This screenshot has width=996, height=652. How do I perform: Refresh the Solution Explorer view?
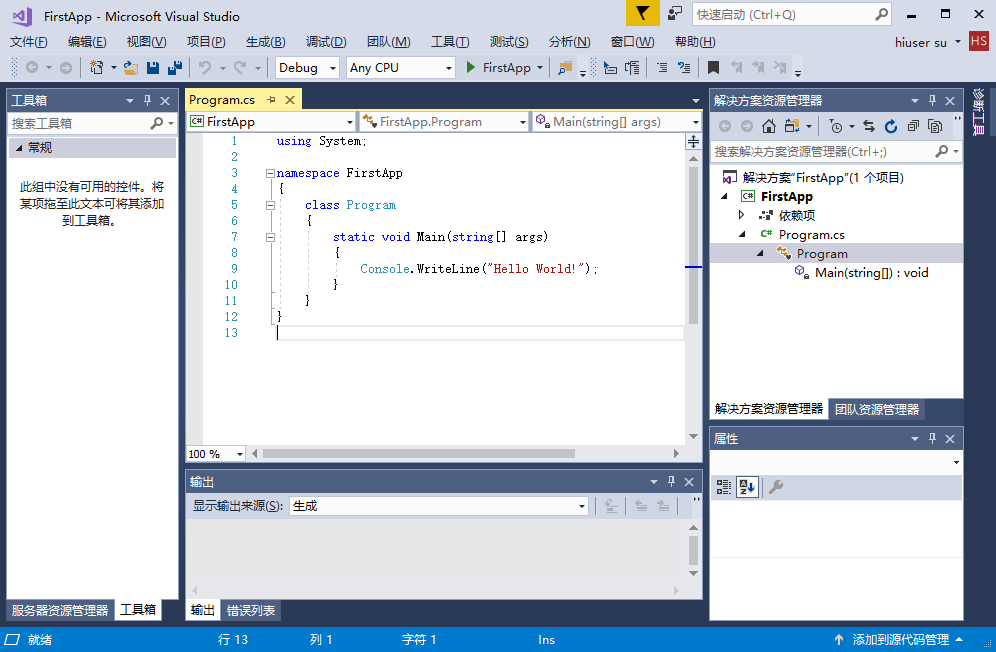[890, 126]
